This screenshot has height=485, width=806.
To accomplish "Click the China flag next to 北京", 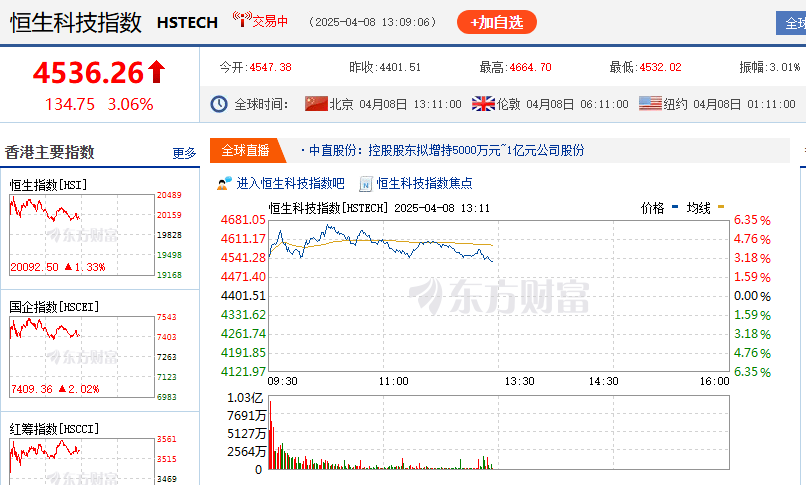I will [x=316, y=104].
